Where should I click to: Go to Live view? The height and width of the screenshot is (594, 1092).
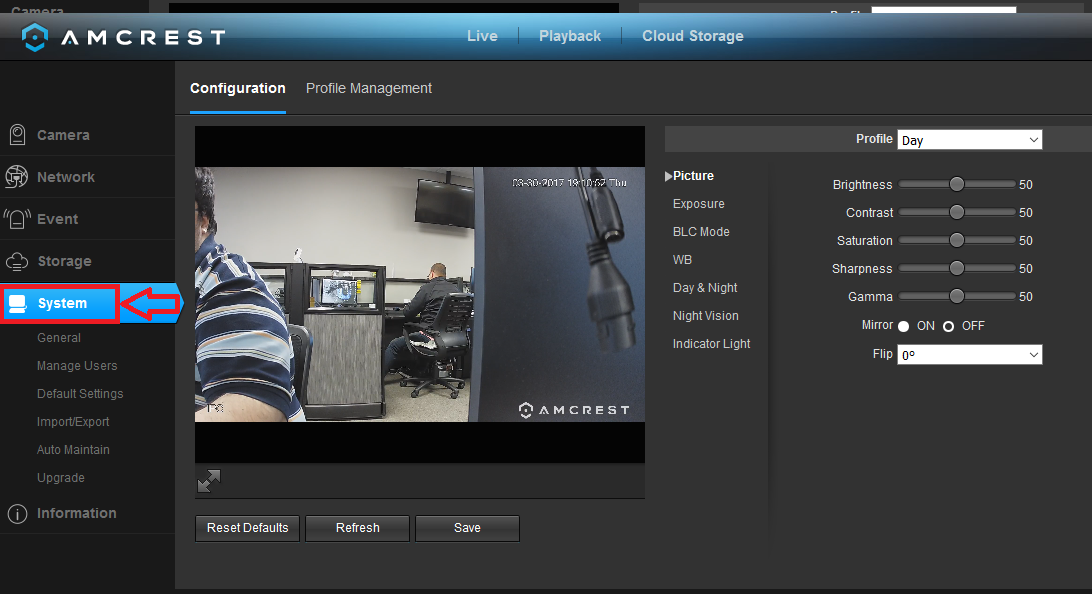tap(482, 36)
